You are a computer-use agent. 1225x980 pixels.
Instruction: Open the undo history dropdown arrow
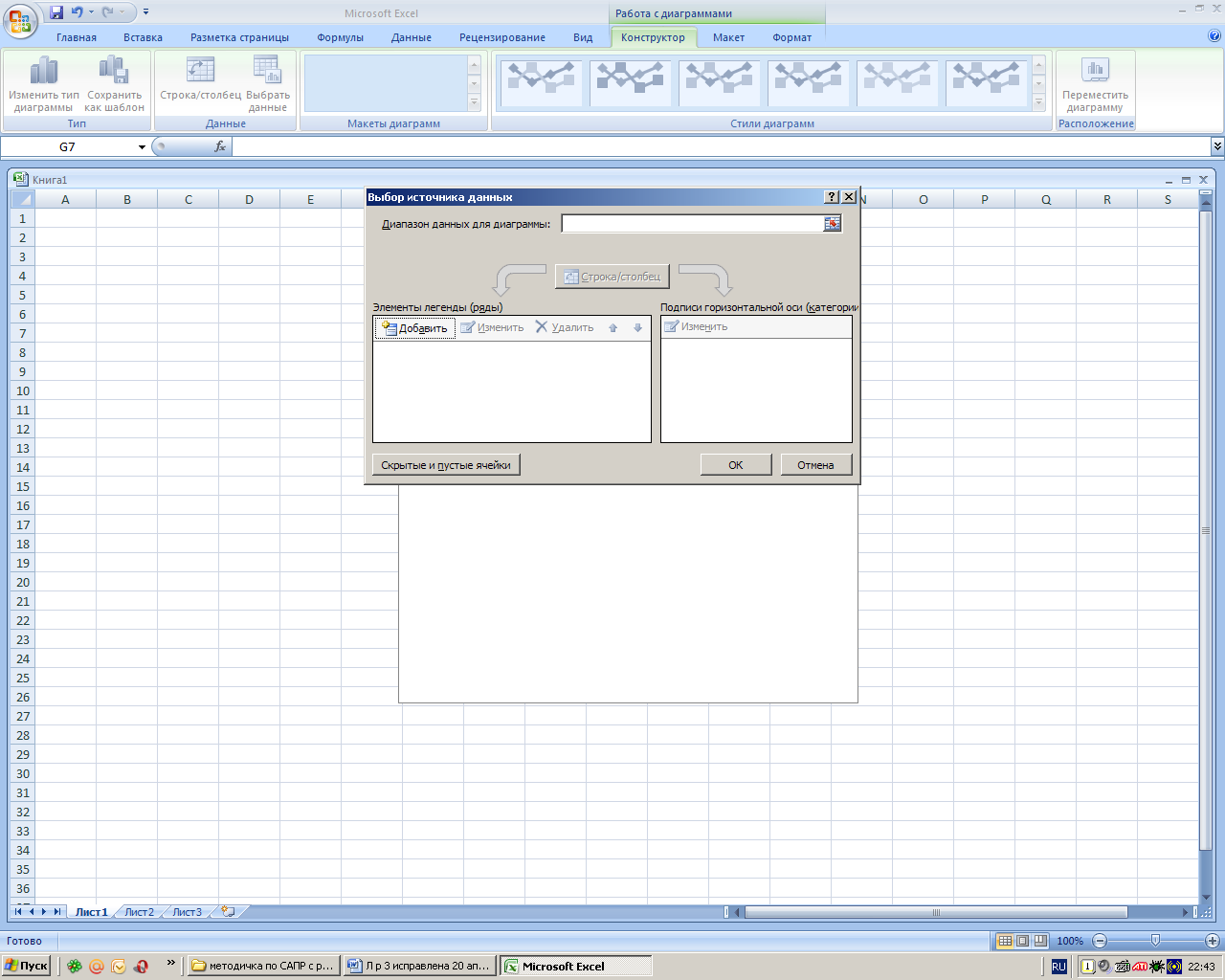(x=92, y=12)
